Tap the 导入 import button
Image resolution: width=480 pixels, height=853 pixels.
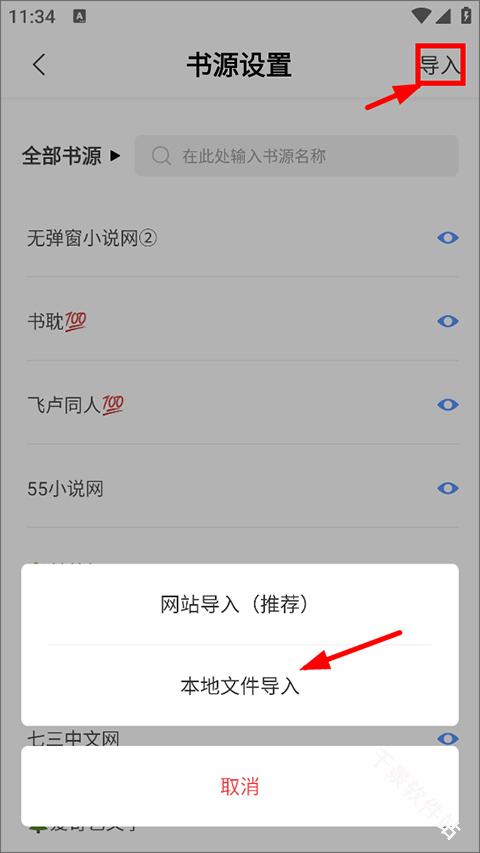tap(440, 65)
